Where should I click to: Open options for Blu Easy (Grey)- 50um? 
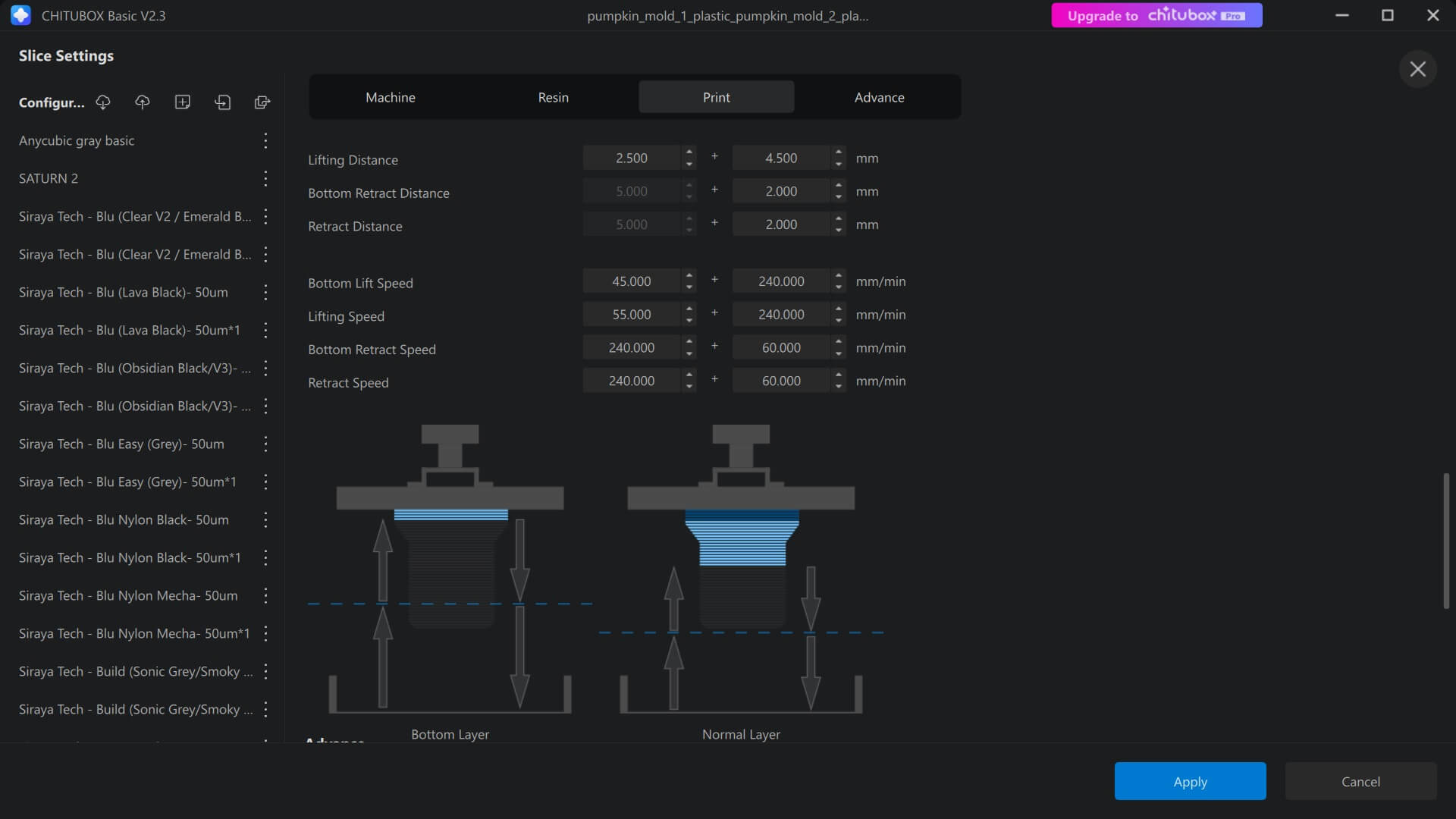click(265, 444)
